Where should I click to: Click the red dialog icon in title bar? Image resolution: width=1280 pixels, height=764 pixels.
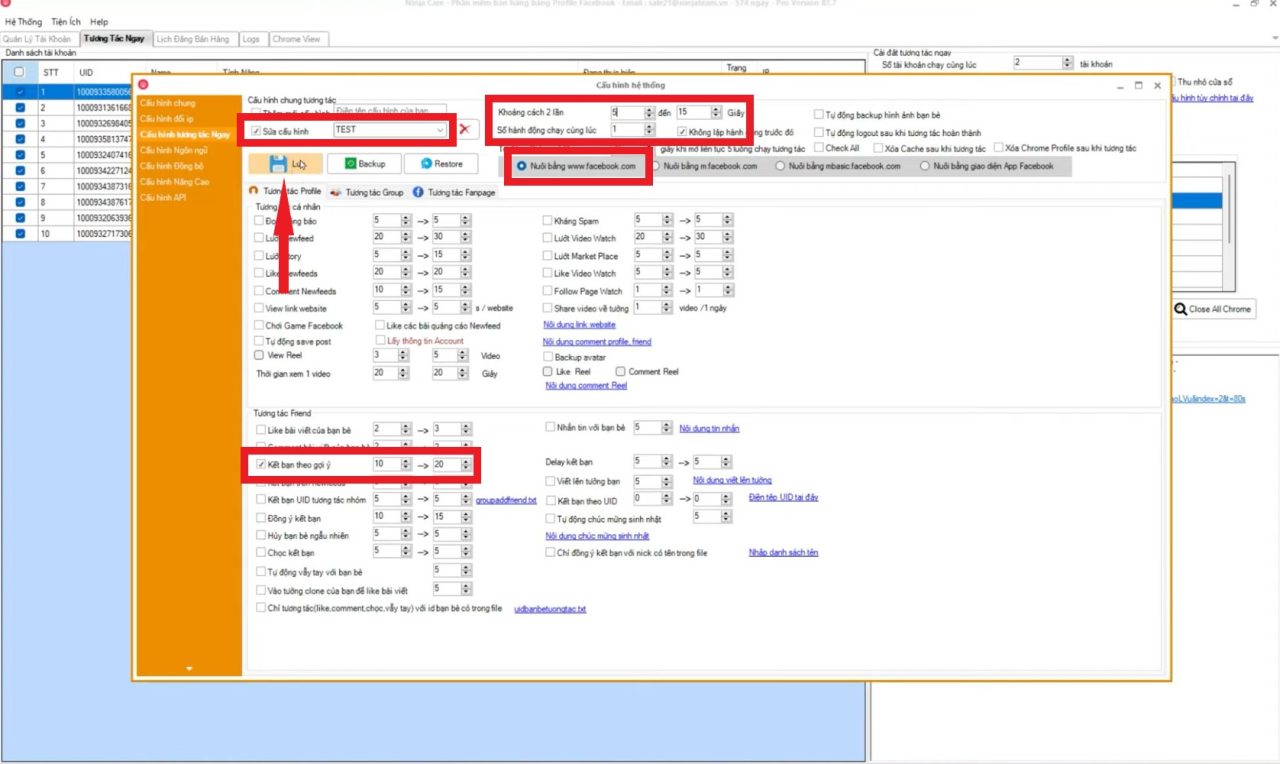(x=144, y=85)
